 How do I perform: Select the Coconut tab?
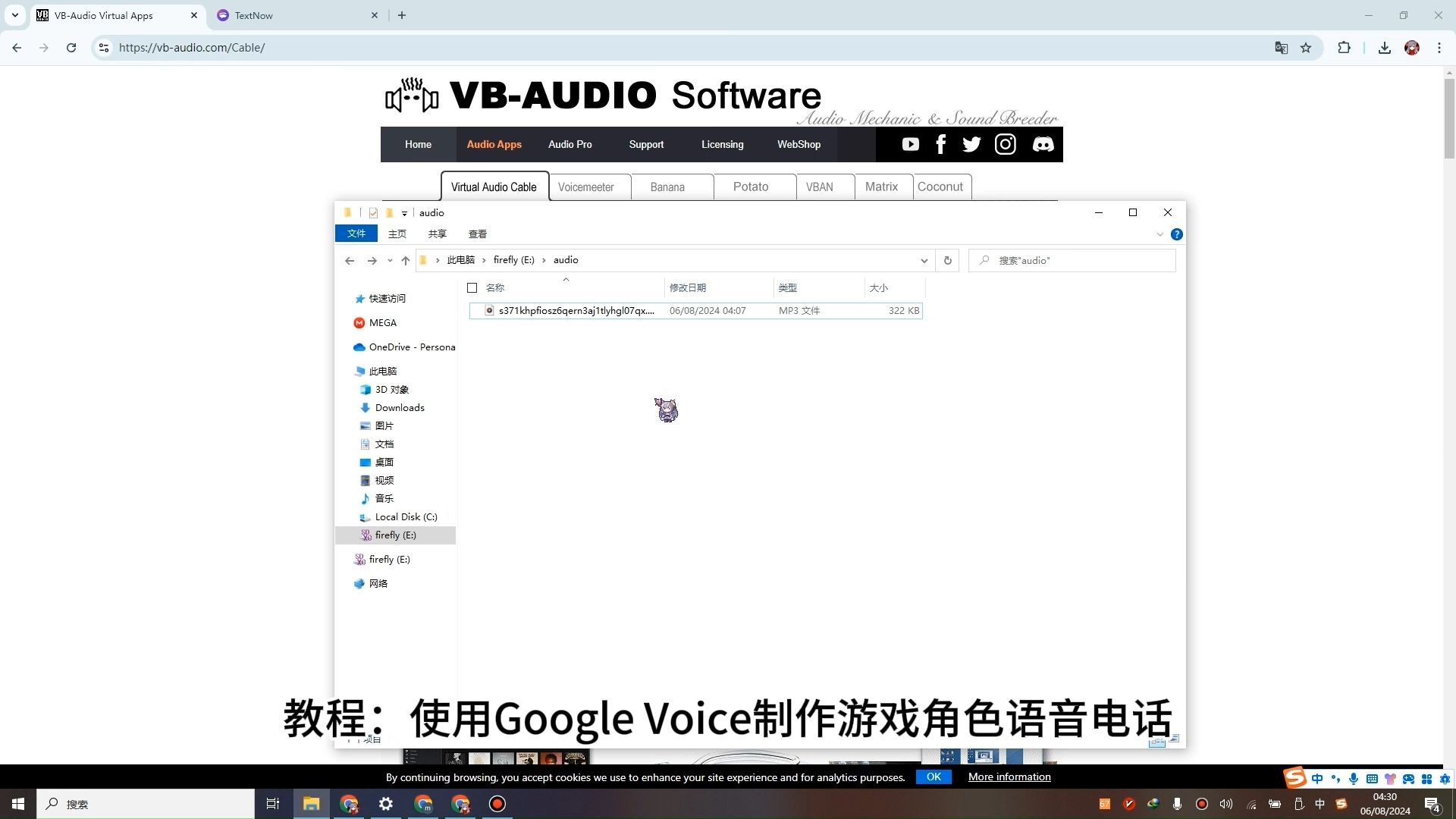click(x=943, y=187)
